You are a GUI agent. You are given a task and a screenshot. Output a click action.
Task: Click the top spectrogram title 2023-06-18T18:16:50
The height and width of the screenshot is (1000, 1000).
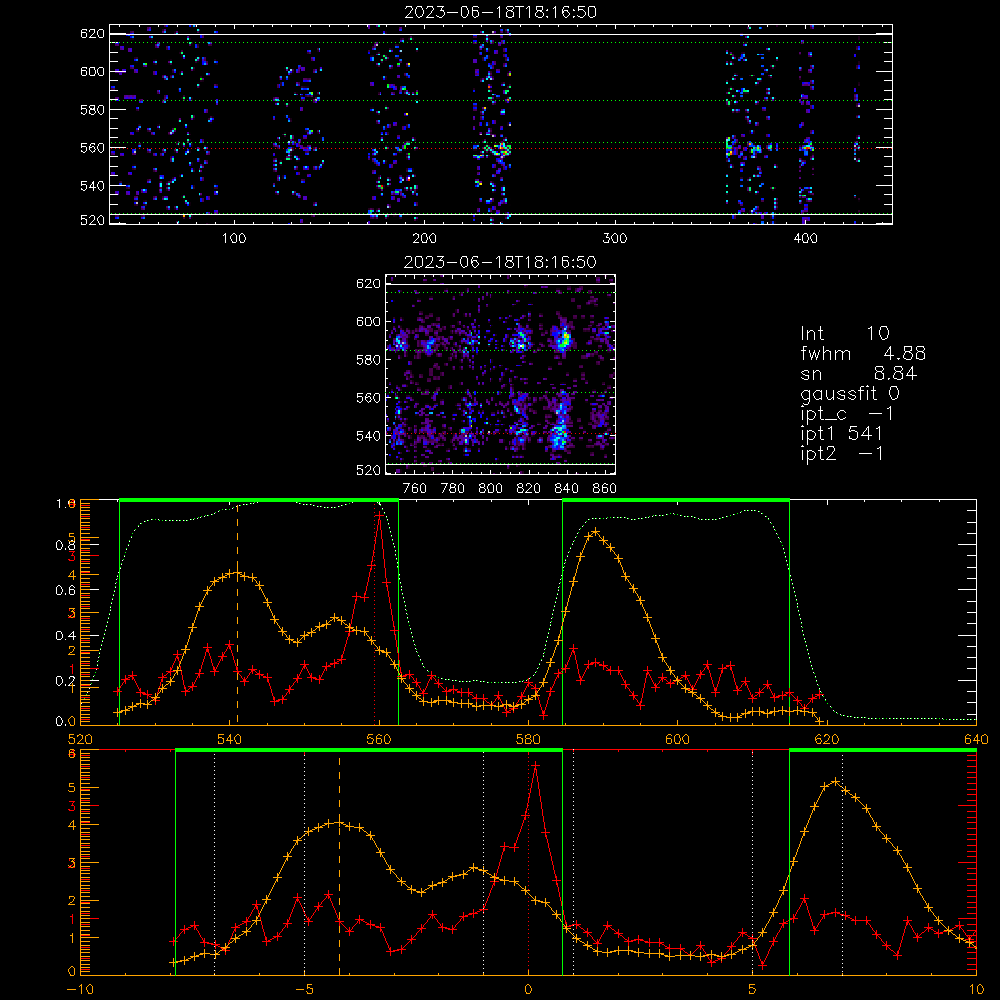501,12
